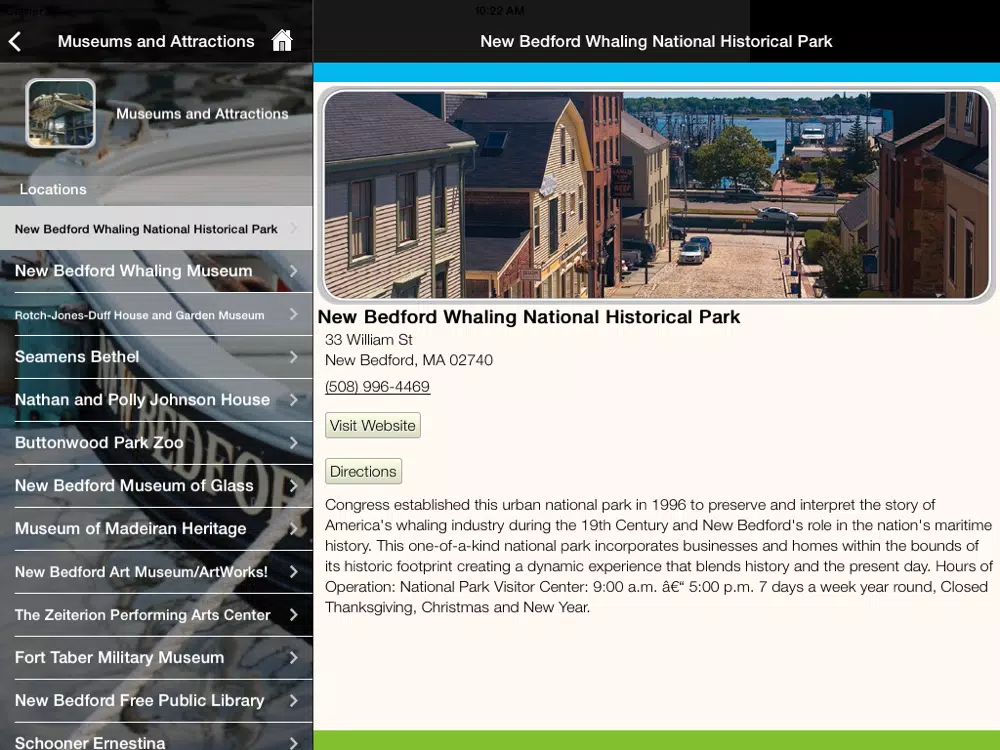Open Rotch-Jones-Duff House and Garden Museum entry
The width and height of the screenshot is (1000, 750).
tap(156, 314)
